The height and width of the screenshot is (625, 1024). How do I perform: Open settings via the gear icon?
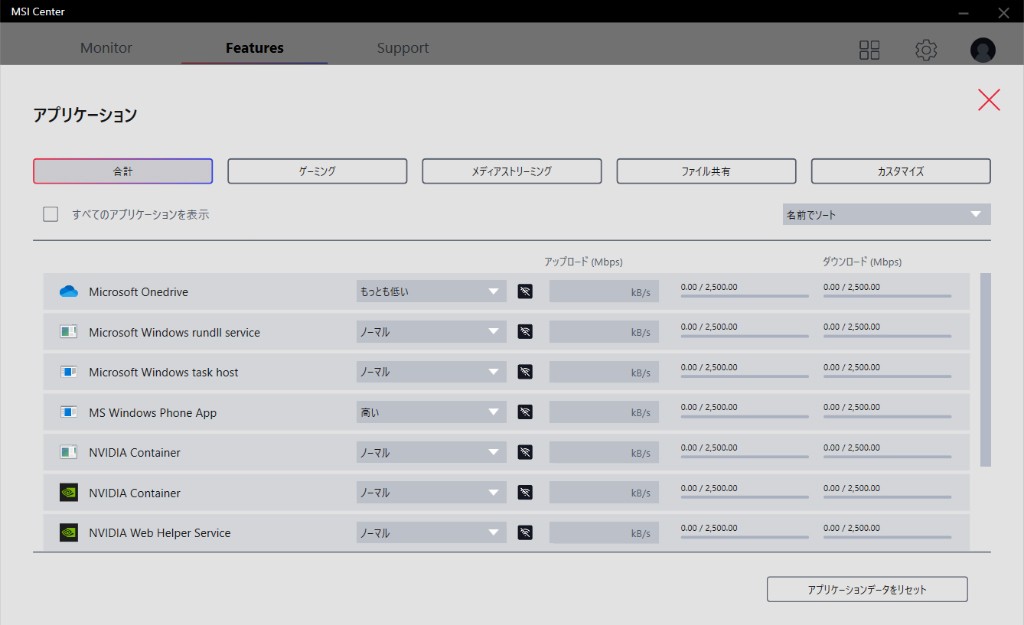click(926, 50)
